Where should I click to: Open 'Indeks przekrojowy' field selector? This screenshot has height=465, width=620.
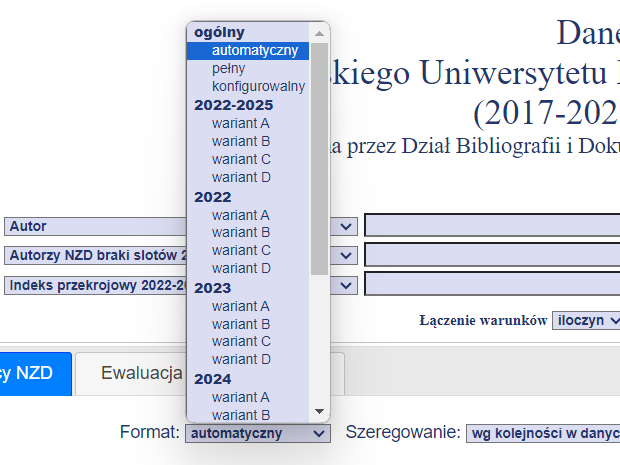346,285
